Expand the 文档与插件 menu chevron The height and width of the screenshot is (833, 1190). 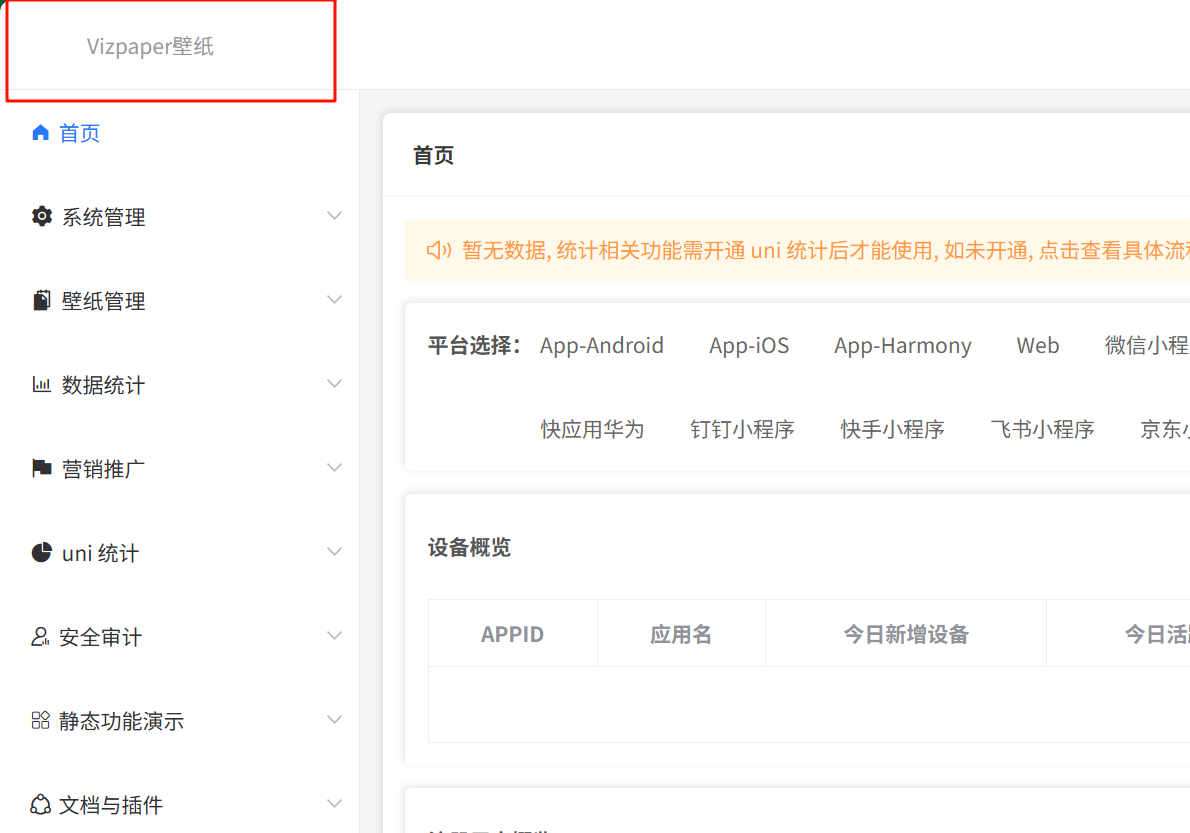click(x=334, y=803)
